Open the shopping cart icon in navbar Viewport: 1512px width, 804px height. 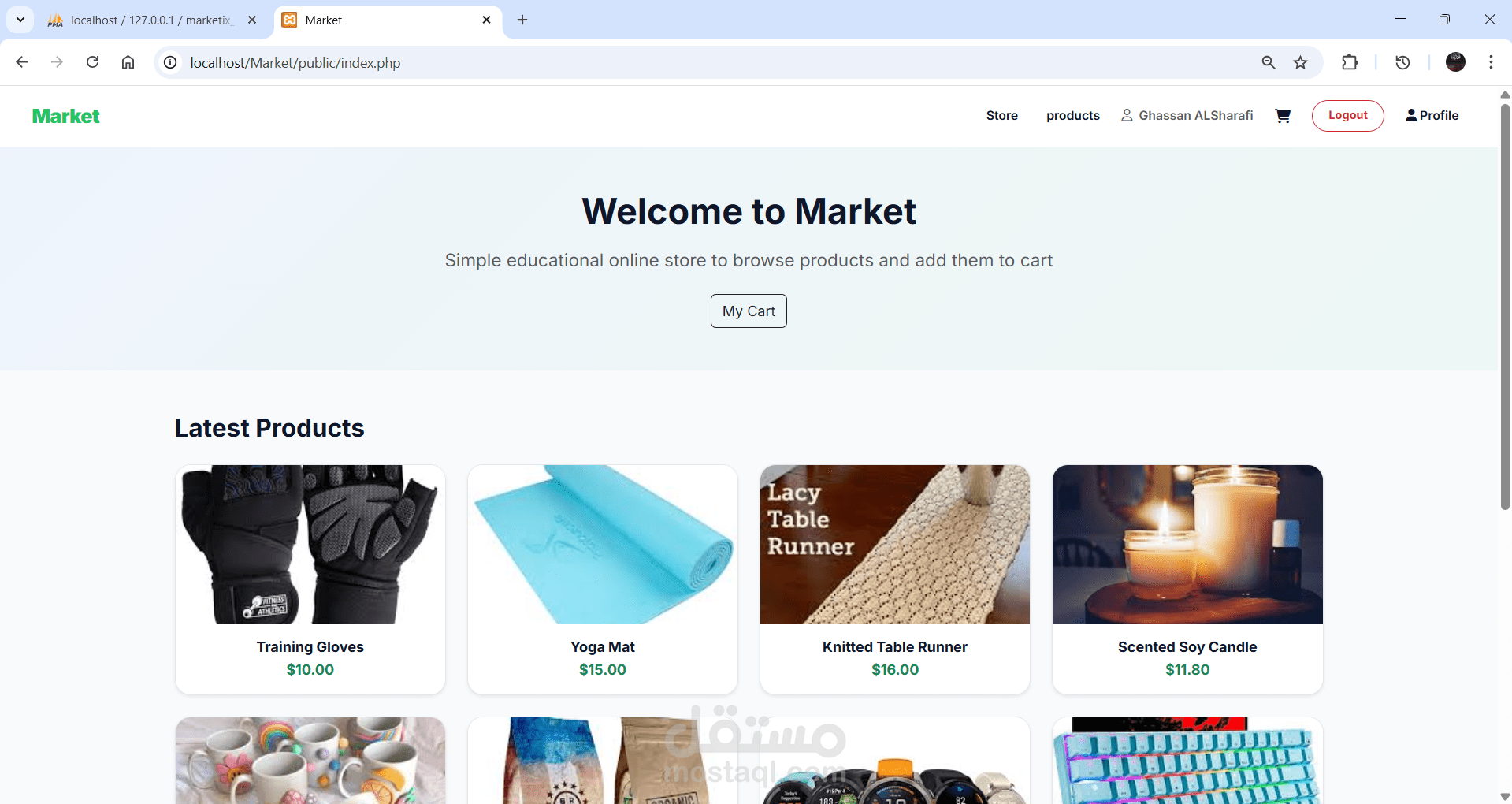point(1283,116)
